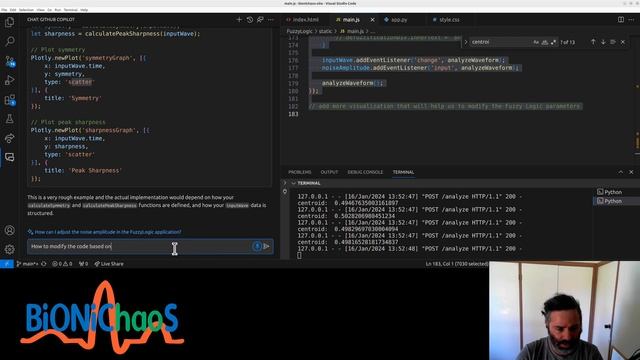Screen dimensions: 640x360
Task: Open the Live Share view in activity bar
Action: (x=9, y=138)
